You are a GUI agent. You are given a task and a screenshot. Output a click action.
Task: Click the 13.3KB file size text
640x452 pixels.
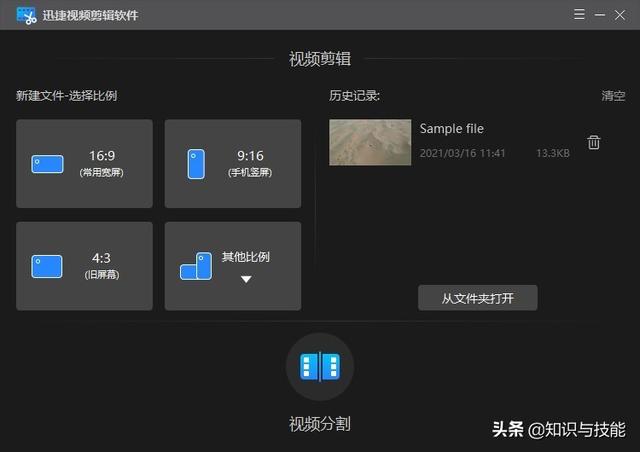553,153
